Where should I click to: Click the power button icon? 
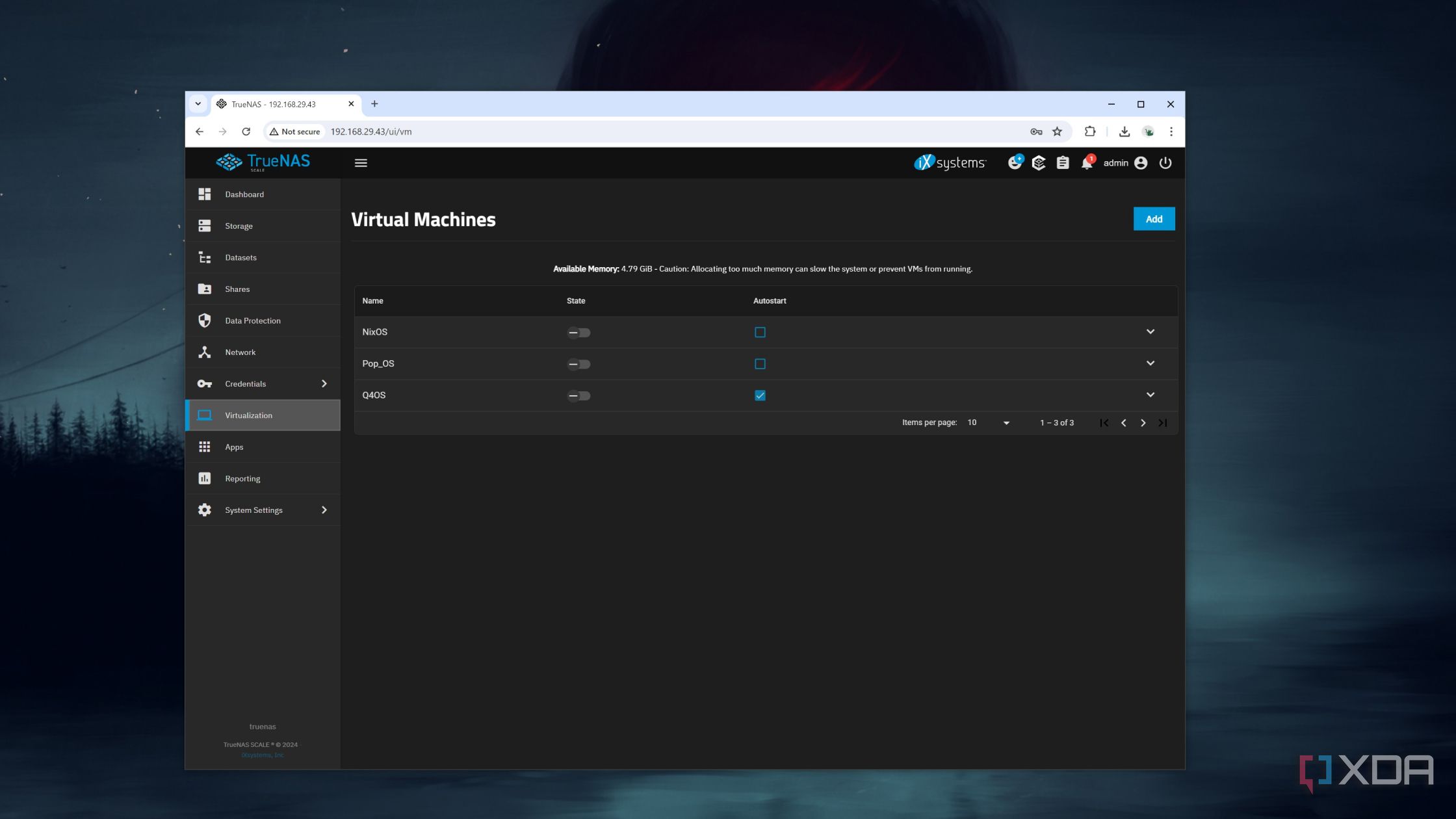tap(1165, 163)
